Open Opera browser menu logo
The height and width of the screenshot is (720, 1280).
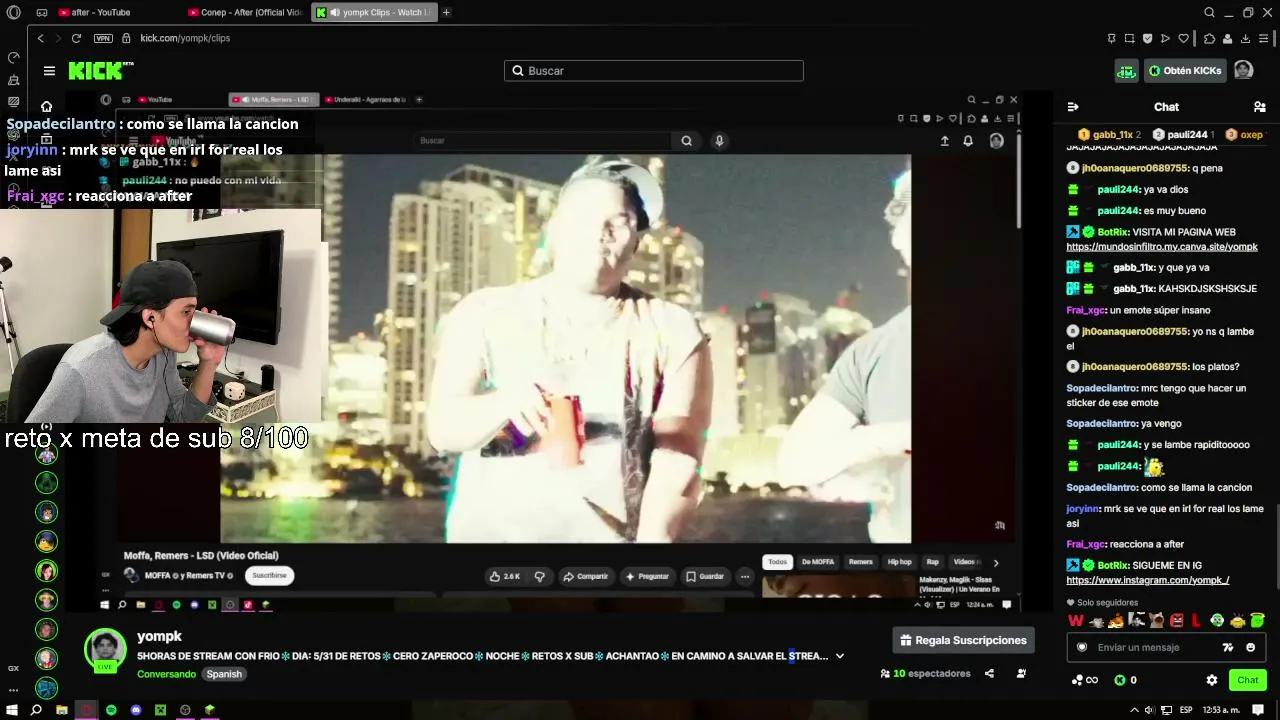[13, 12]
